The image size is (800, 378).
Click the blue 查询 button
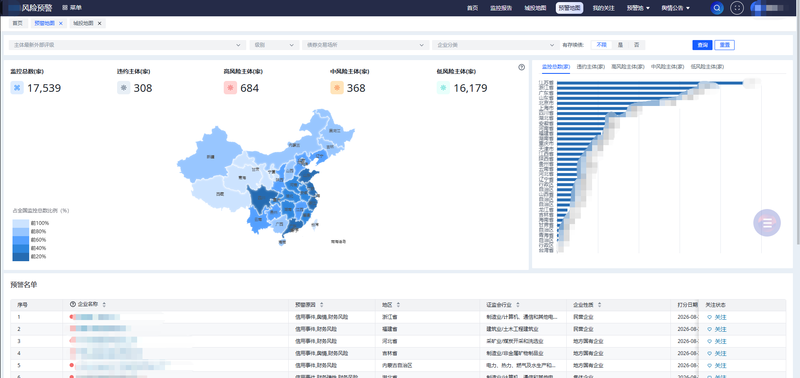click(702, 45)
